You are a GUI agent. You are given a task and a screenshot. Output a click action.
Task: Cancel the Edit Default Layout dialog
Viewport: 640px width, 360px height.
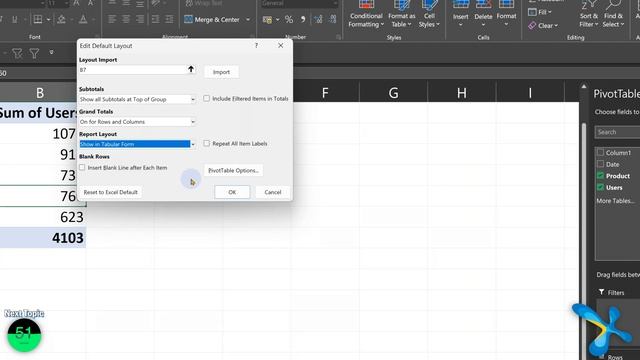(x=273, y=192)
